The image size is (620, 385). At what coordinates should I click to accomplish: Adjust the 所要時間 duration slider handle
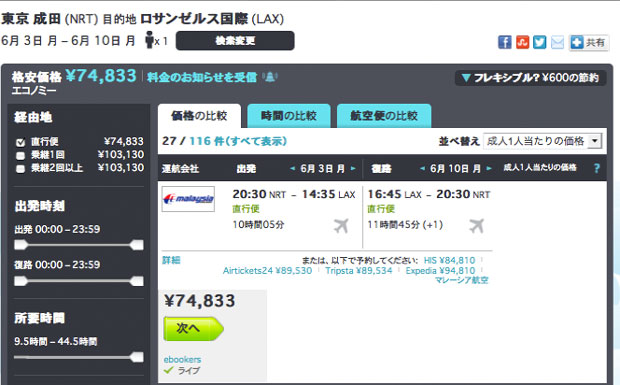pyautogui.click(x=137, y=357)
